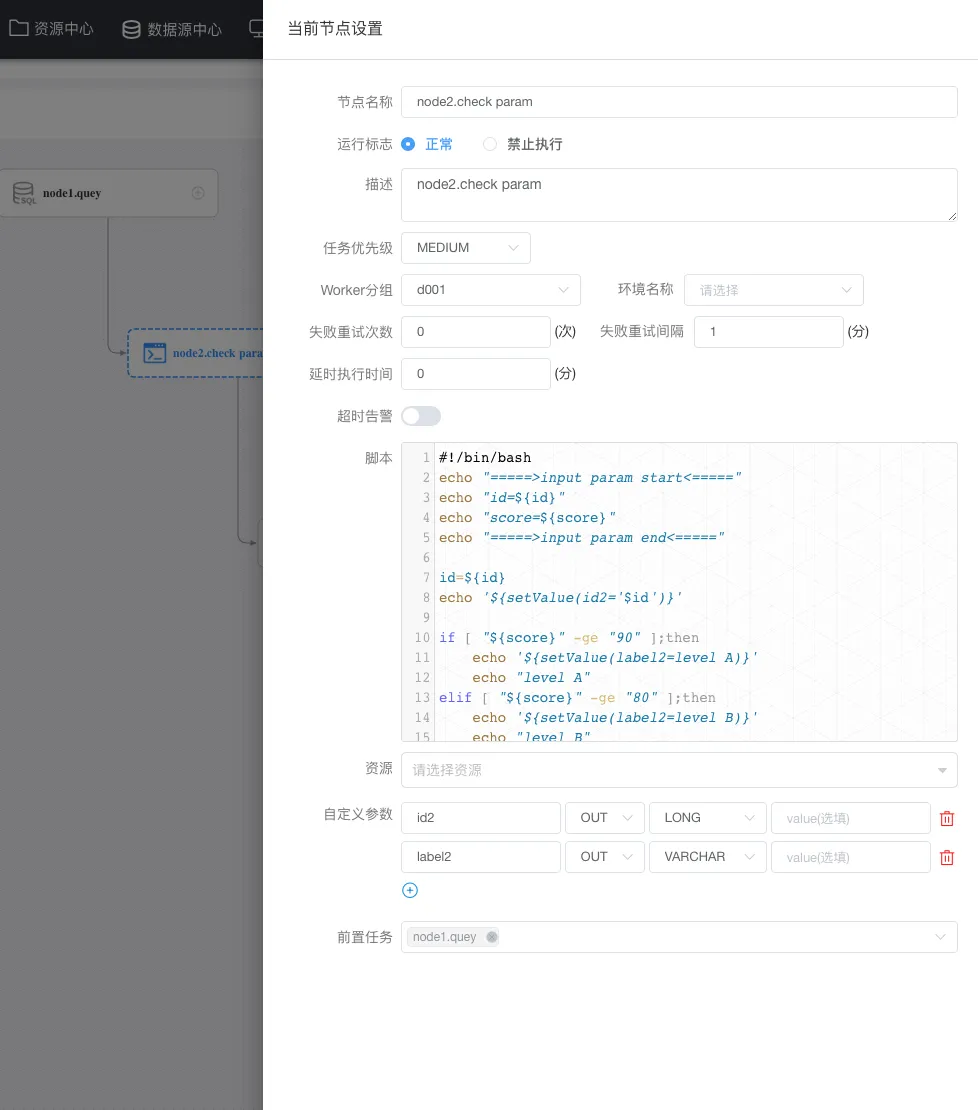Viewport: 978px width, 1110px height.
Task: Click the 失败重试次数 input field
Action: coord(476,331)
